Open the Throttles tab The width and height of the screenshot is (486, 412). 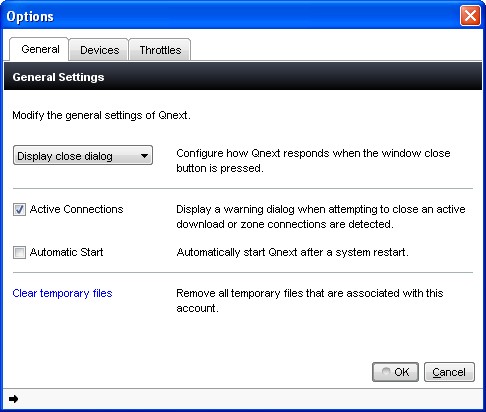[x=160, y=50]
